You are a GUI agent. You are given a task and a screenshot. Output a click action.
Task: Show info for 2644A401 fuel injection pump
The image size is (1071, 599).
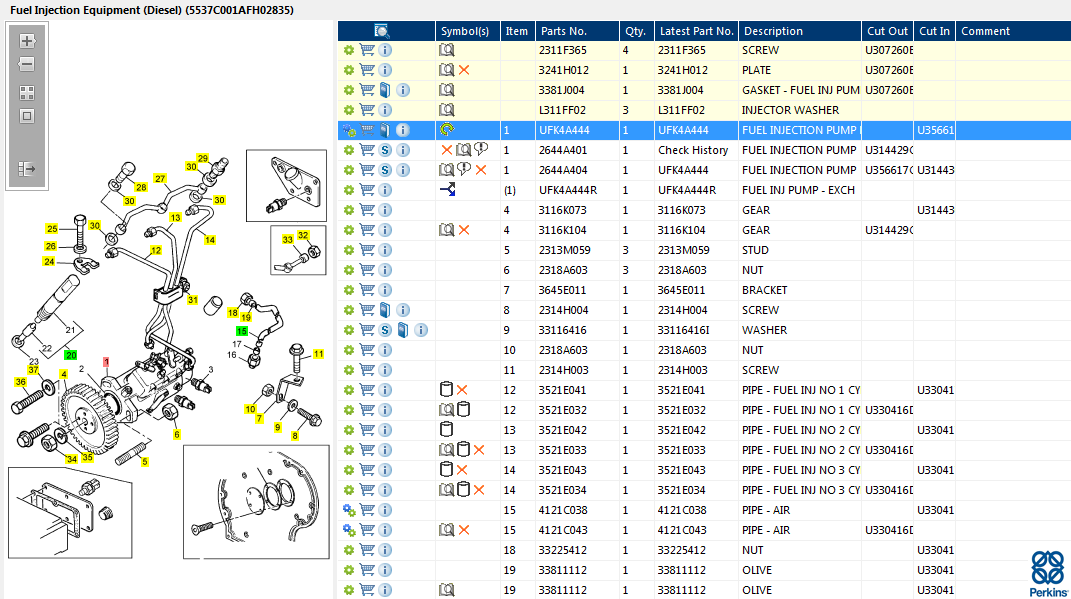tap(403, 150)
